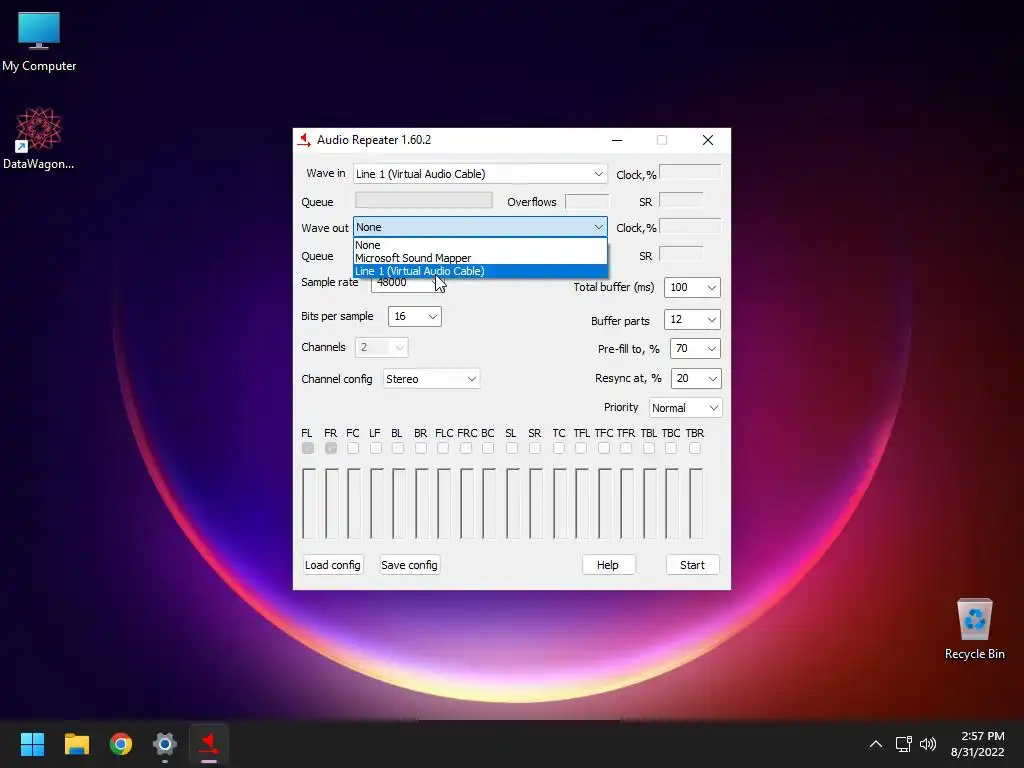Open the Pre-fill to % dropdown
This screenshot has width=1024, height=768.
(711, 349)
